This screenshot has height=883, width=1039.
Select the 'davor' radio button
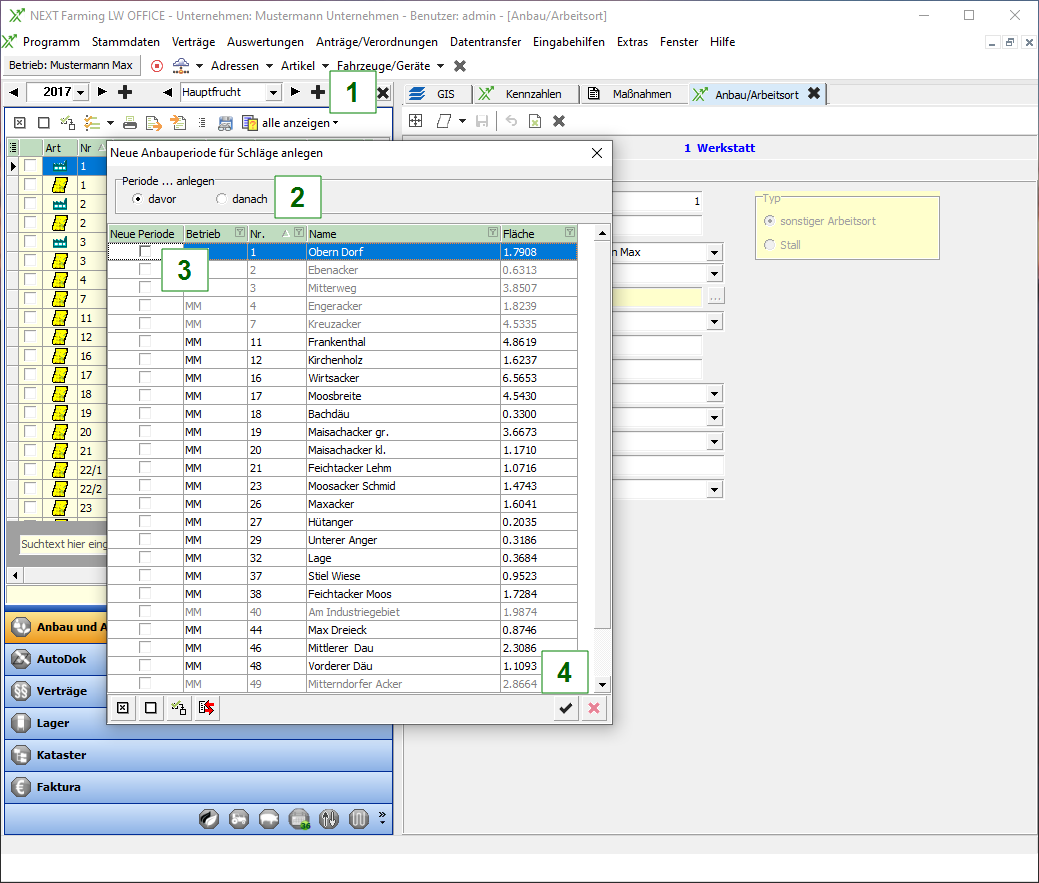click(137, 199)
